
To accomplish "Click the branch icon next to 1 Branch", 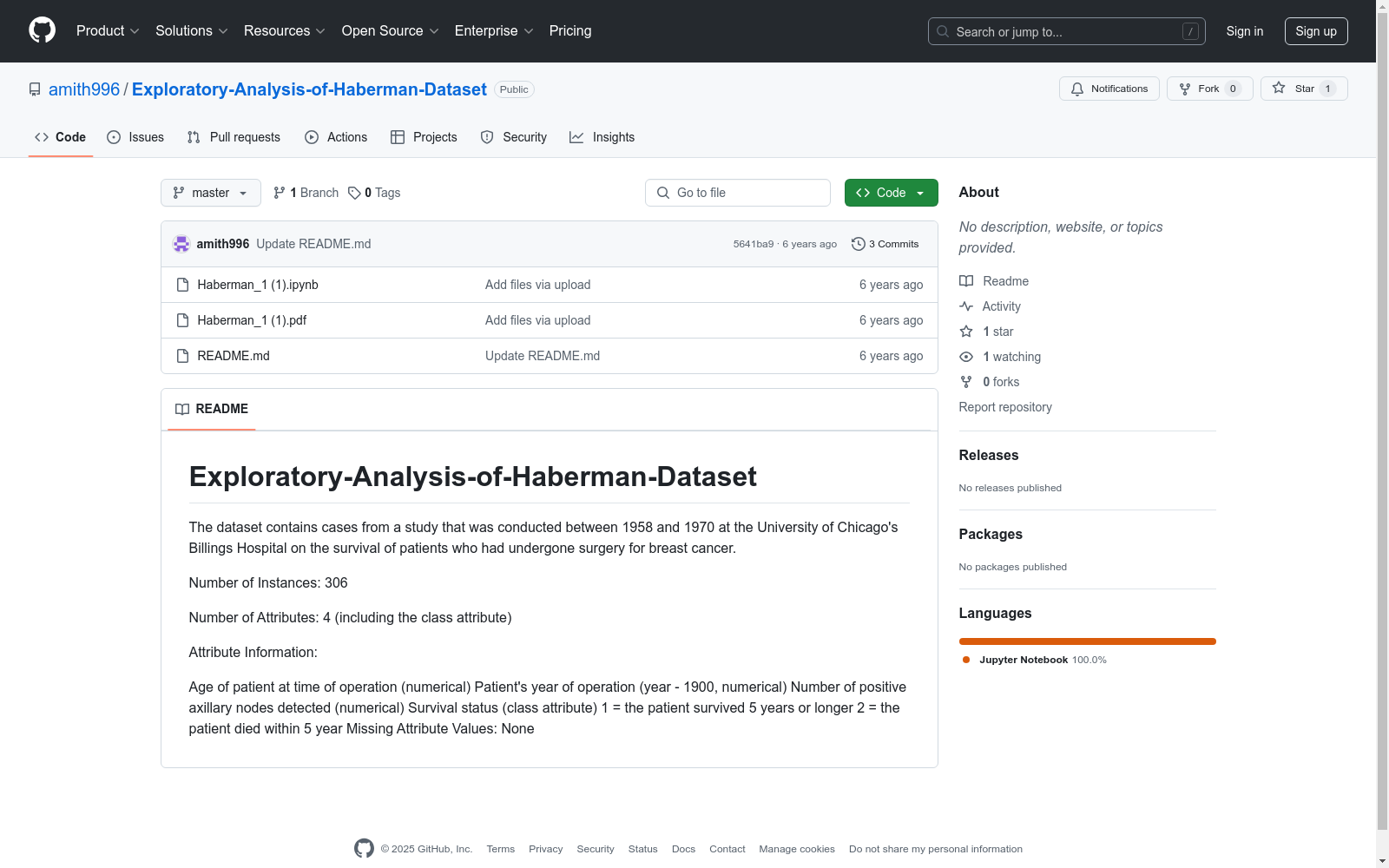I will pyautogui.click(x=280, y=193).
